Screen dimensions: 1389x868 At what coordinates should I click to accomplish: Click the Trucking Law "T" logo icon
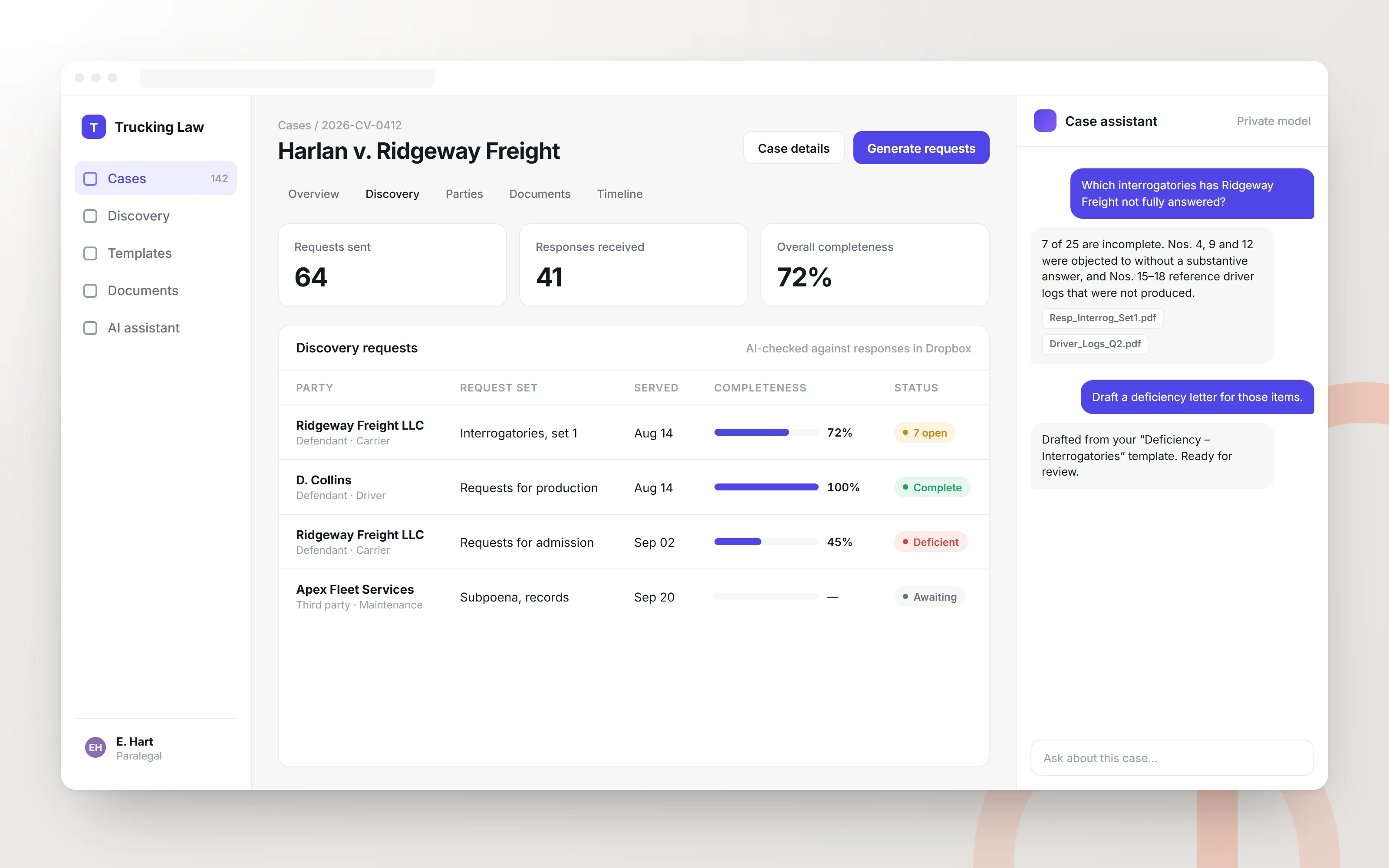pos(94,127)
